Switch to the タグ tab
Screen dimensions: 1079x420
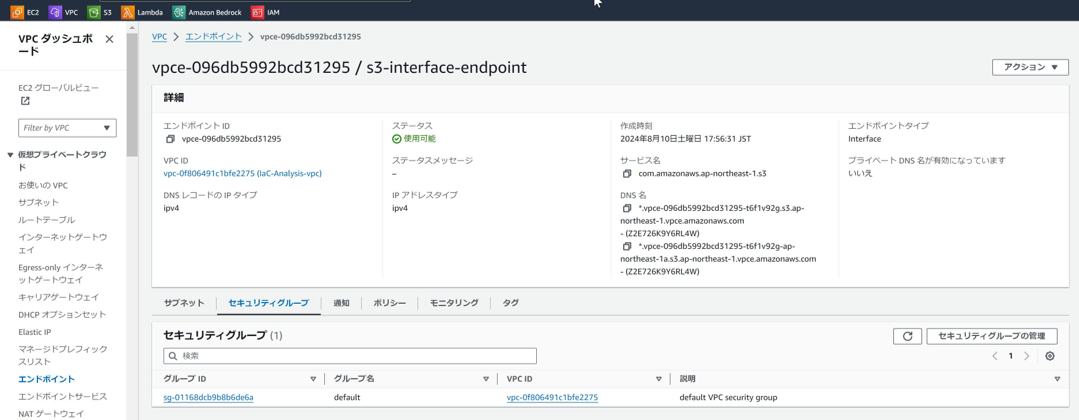[511, 303]
